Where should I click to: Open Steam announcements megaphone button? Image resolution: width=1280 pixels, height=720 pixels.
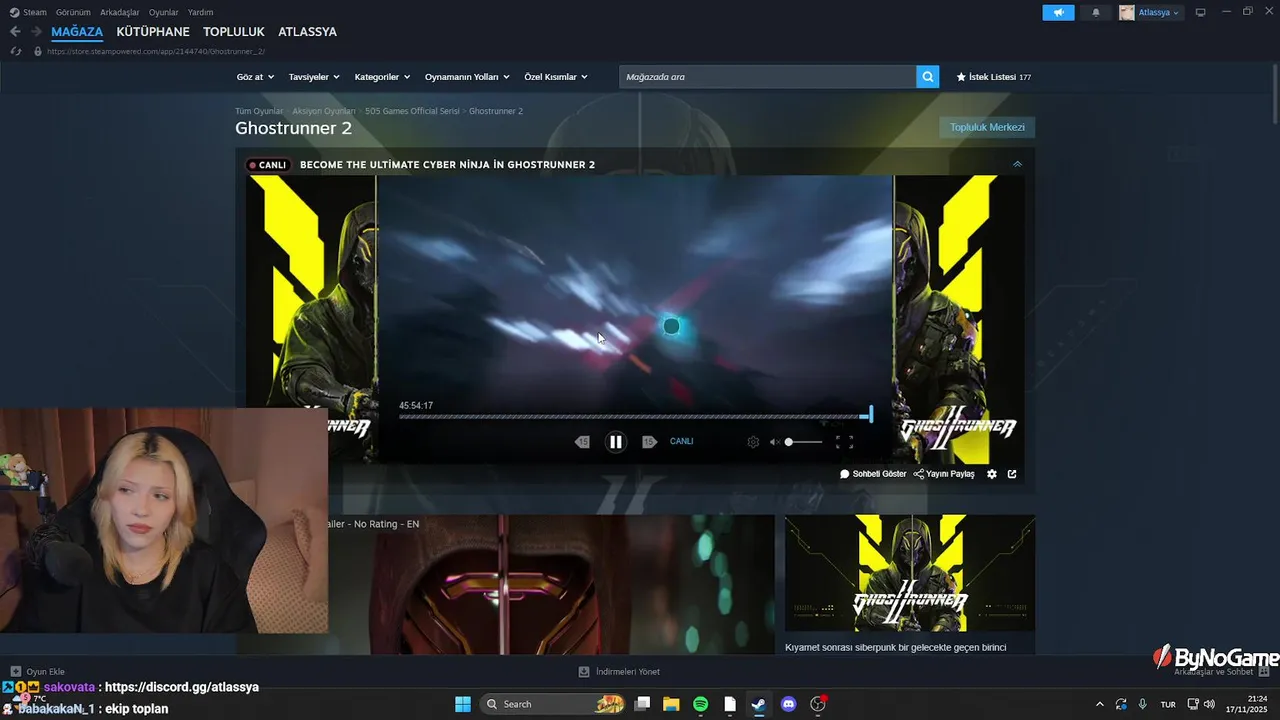pyautogui.click(x=1058, y=12)
